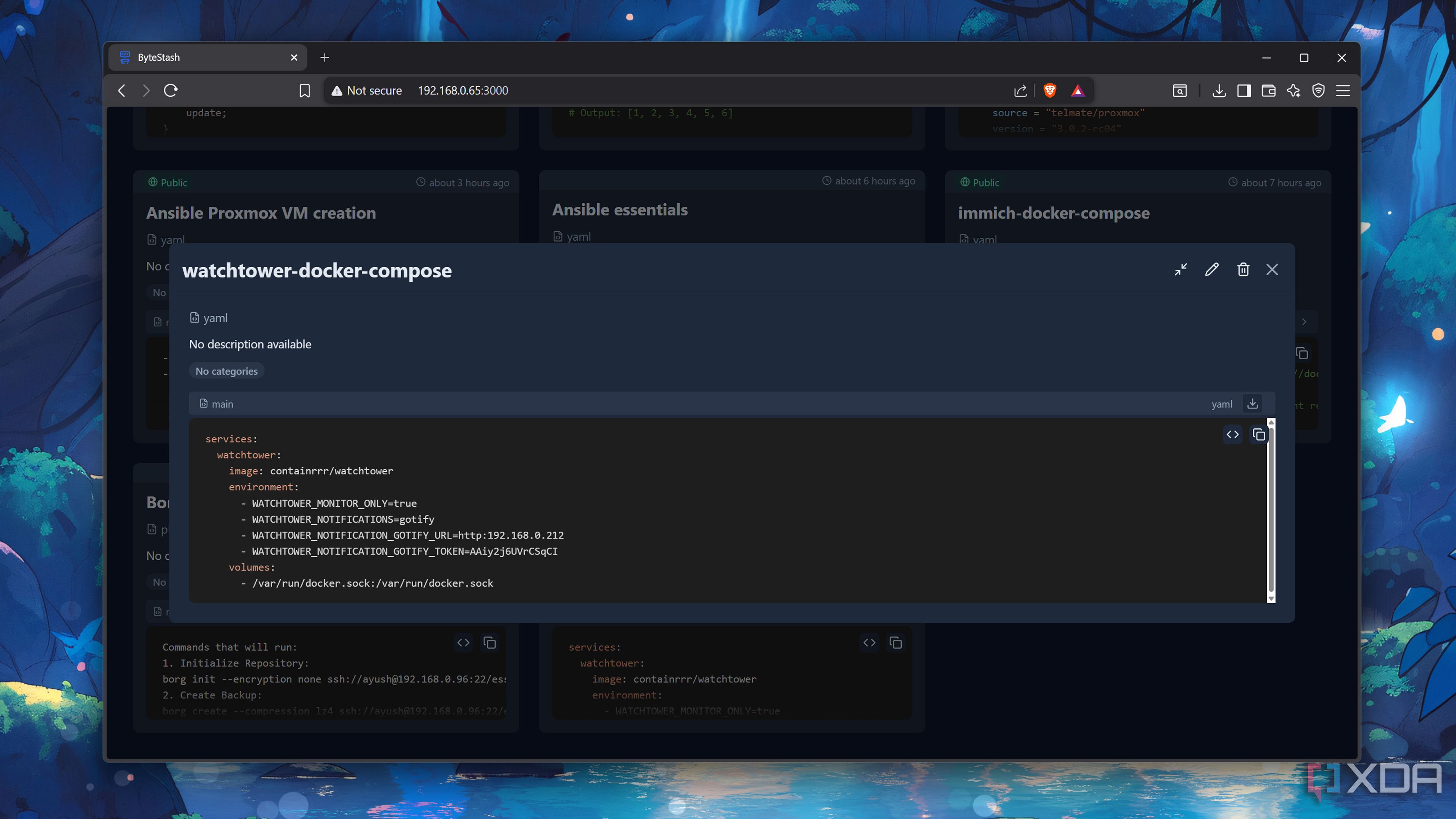Copy the background watchtower card code

click(x=895, y=643)
